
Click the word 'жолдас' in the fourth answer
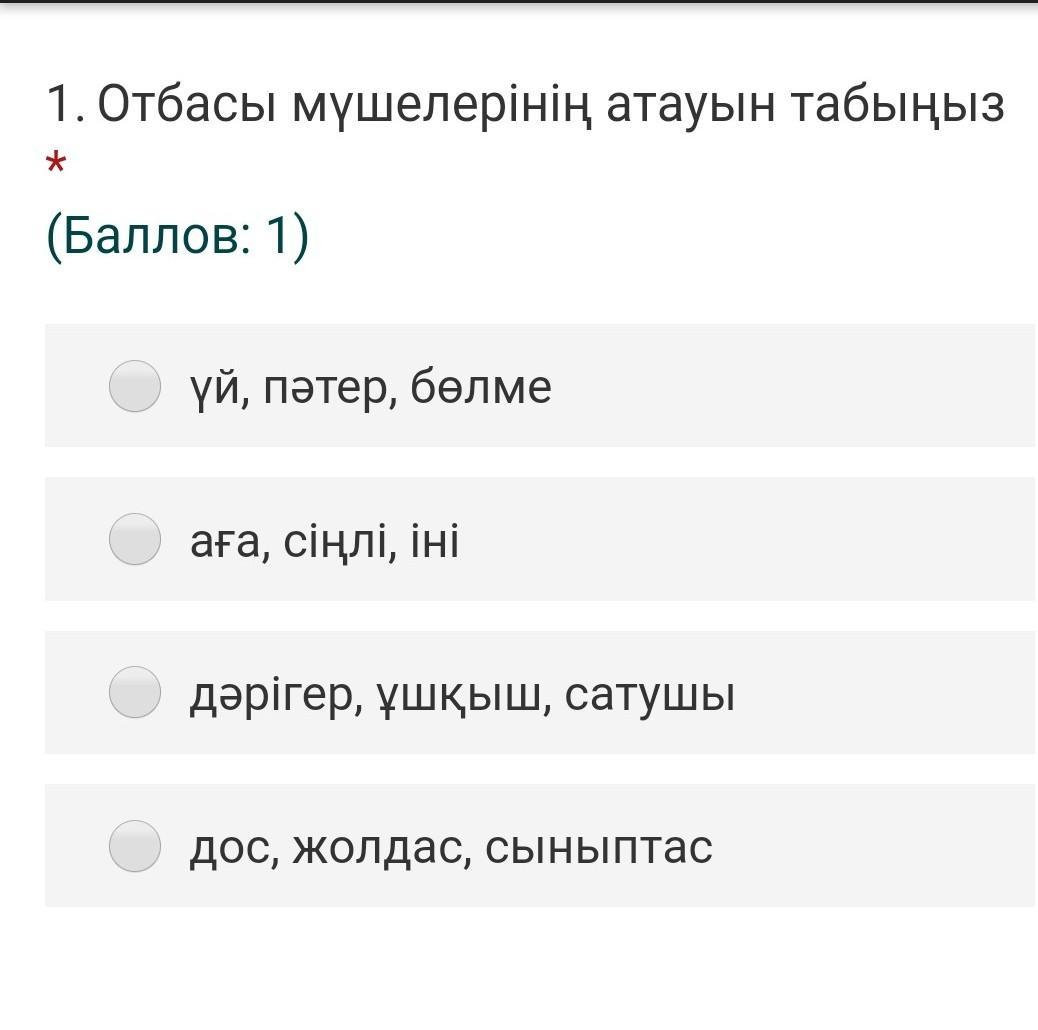(x=382, y=848)
